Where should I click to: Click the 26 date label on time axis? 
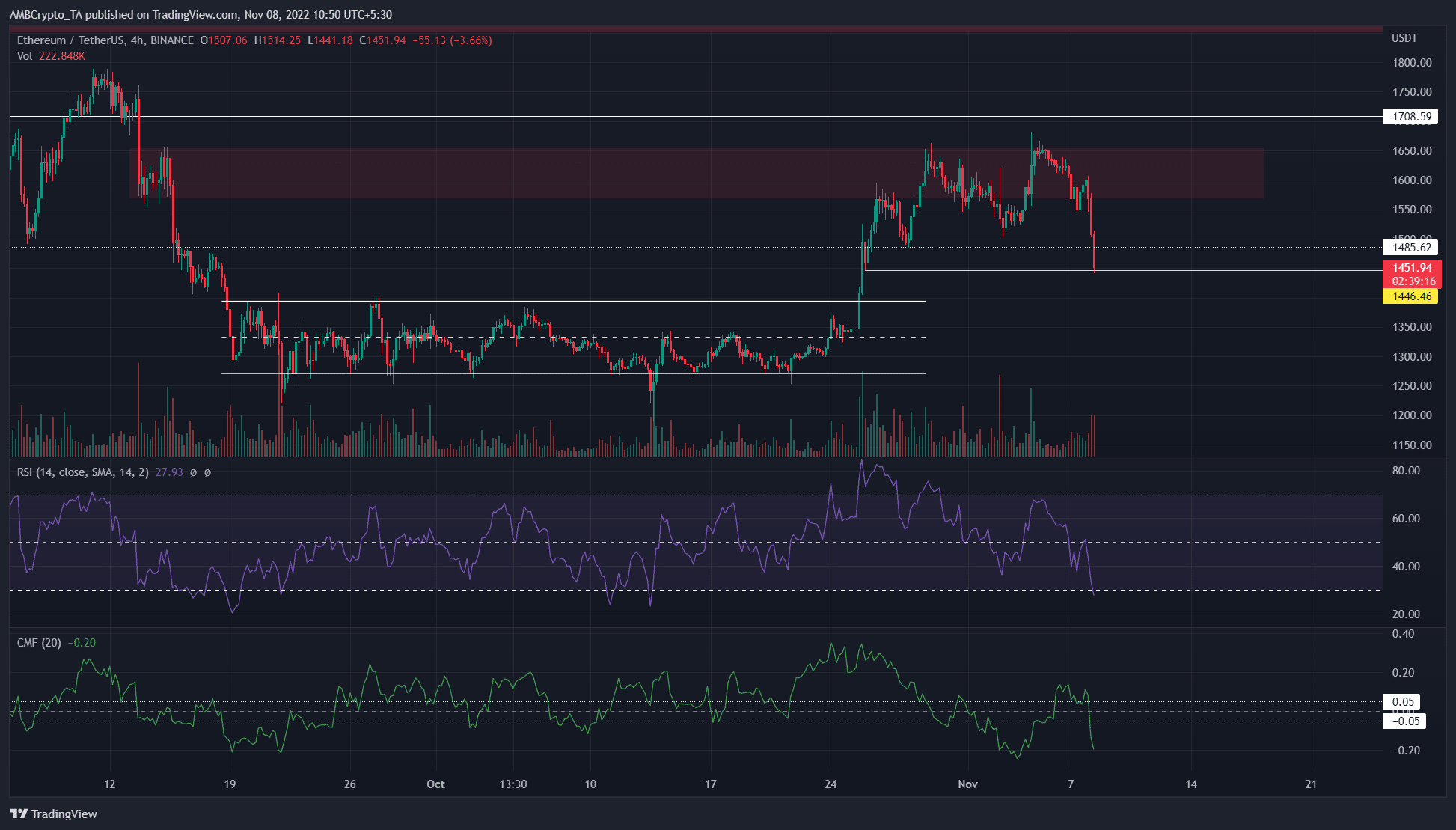pos(349,784)
